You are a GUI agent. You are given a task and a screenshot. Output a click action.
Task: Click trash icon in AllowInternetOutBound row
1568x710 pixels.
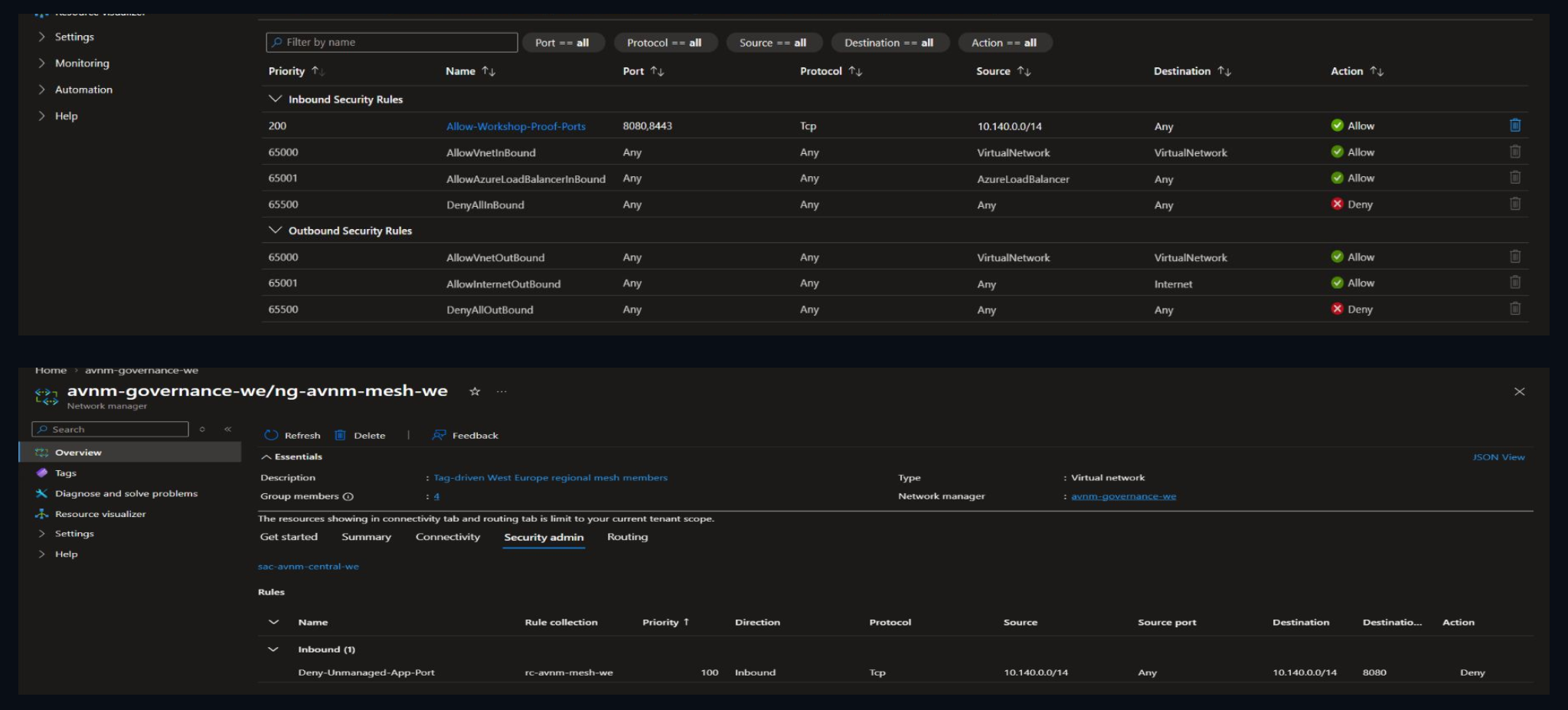click(x=1514, y=283)
